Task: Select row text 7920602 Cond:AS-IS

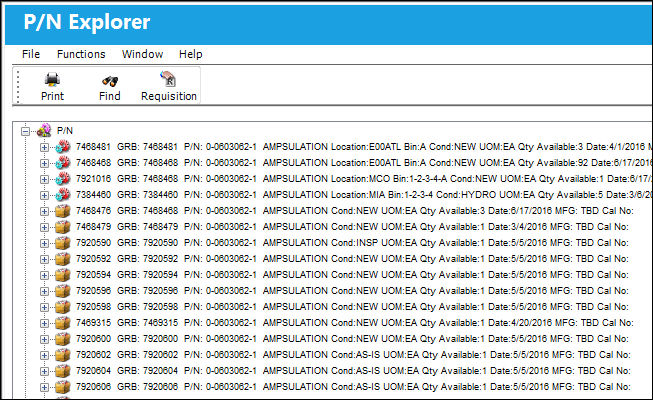Action: pyautogui.click(x=353, y=355)
